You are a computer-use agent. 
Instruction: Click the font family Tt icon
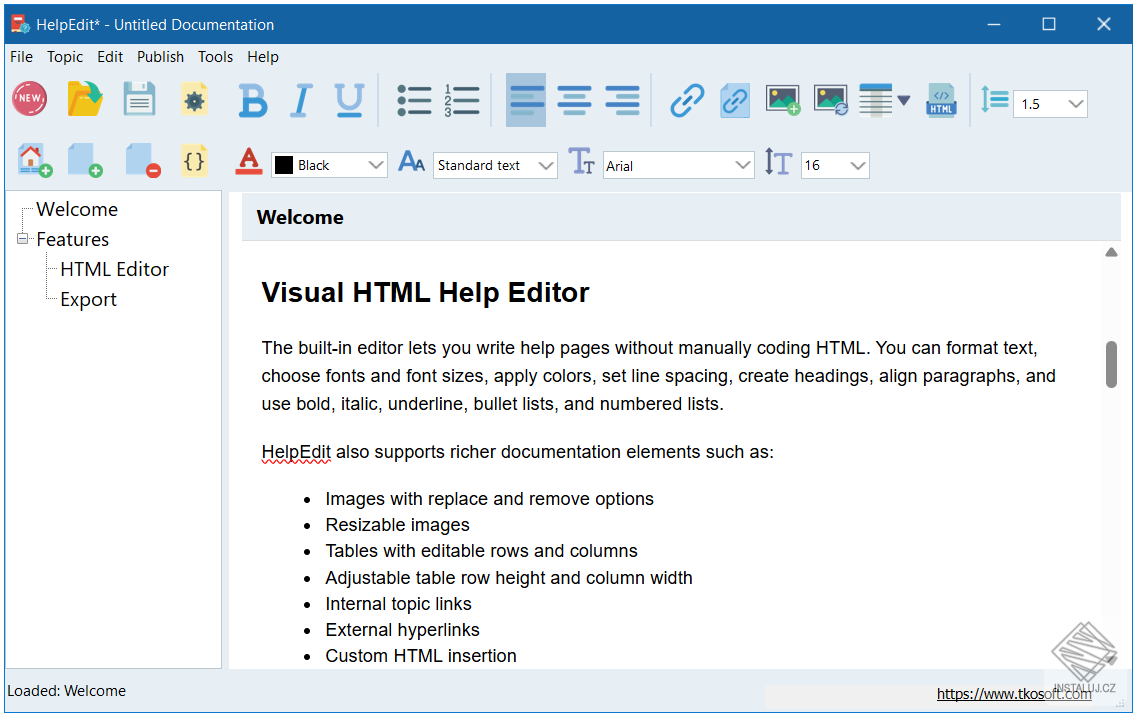point(581,161)
